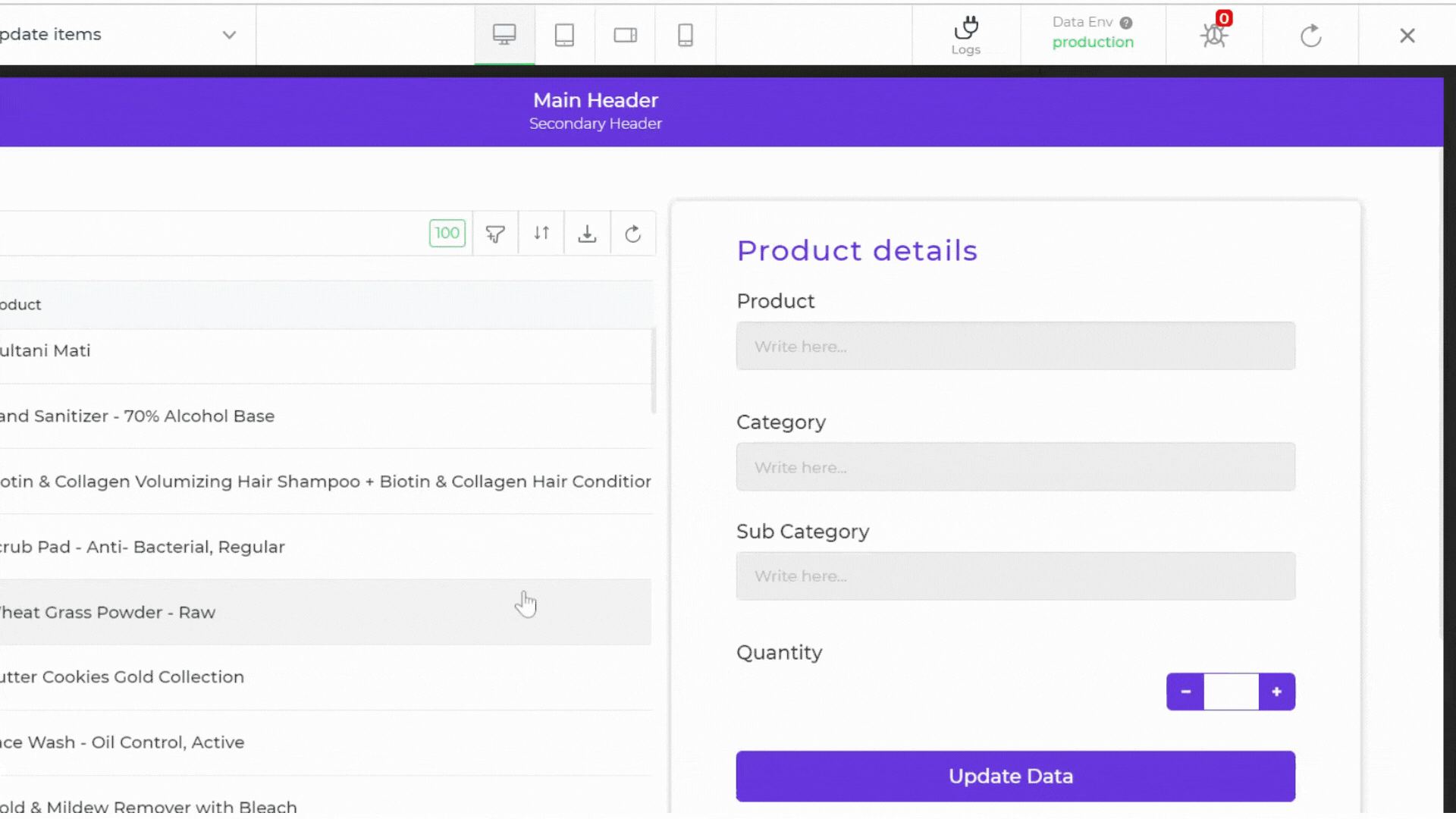Click the Update Data button
The height and width of the screenshot is (819, 1456).
[1015, 776]
